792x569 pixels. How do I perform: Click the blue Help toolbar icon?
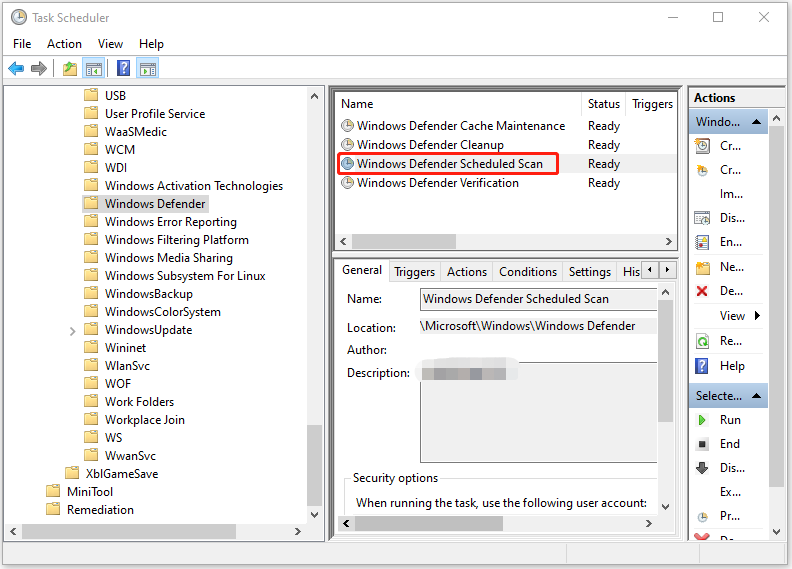(x=123, y=68)
